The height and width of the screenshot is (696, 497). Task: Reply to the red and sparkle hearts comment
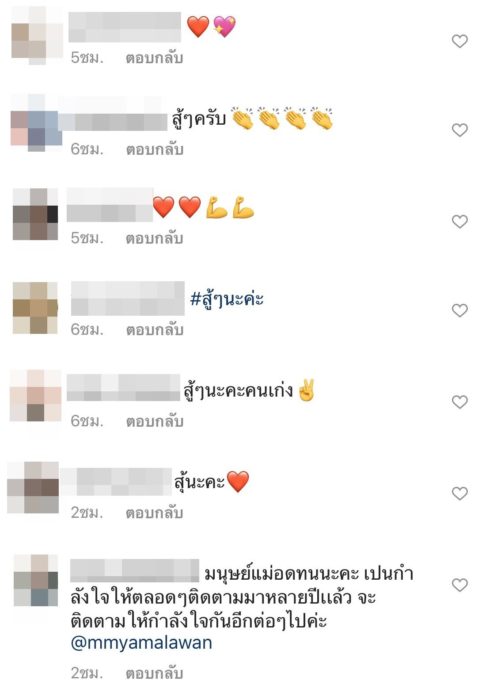pos(154,58)
